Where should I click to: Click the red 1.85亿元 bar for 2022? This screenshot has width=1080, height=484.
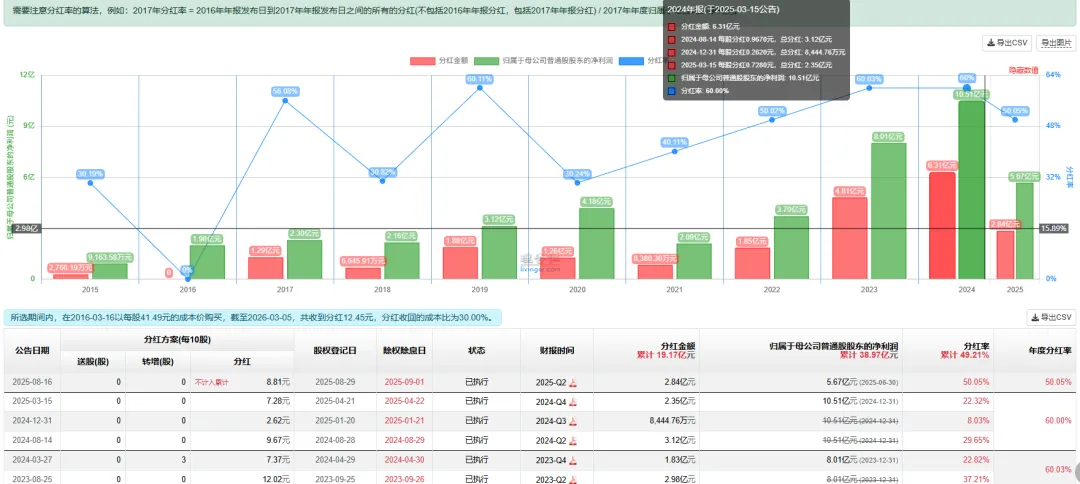coord(752,263)
